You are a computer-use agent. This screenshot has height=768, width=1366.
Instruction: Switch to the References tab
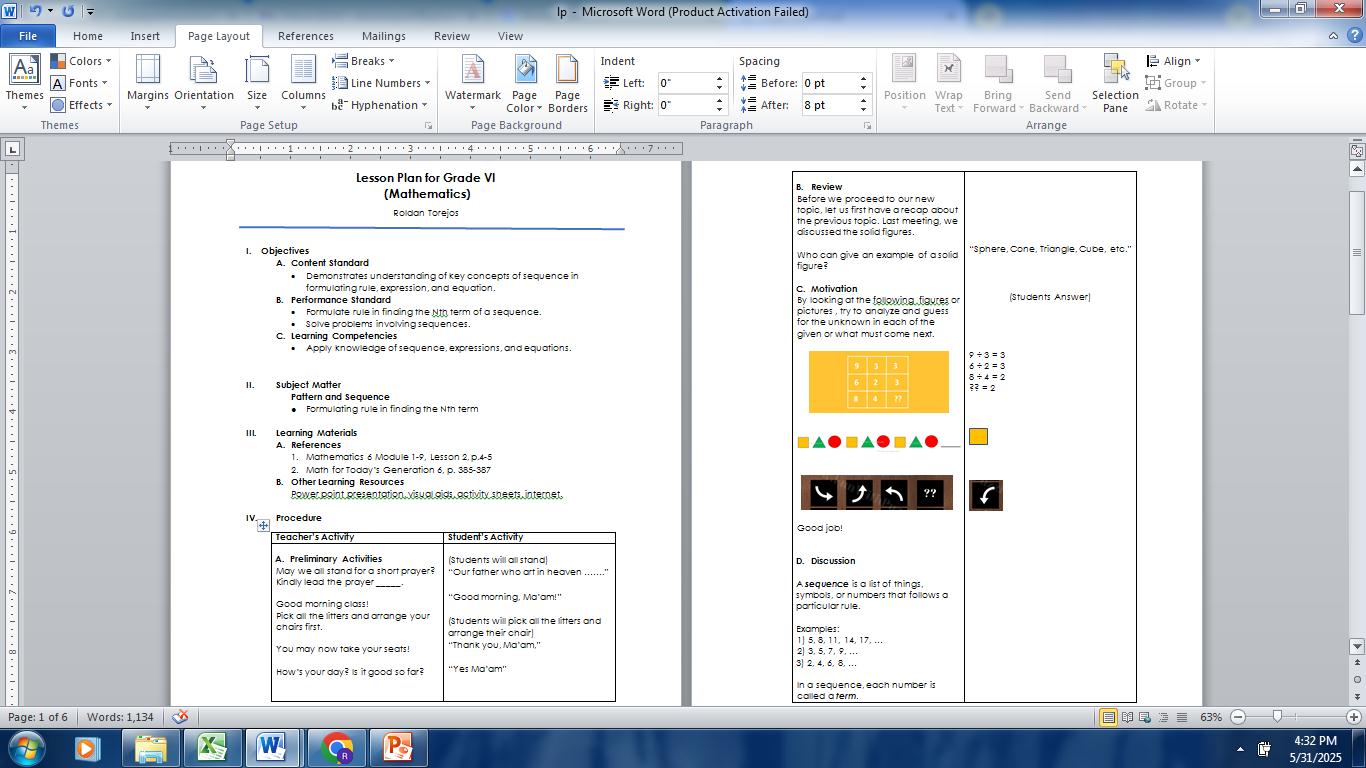coord(306,36)
